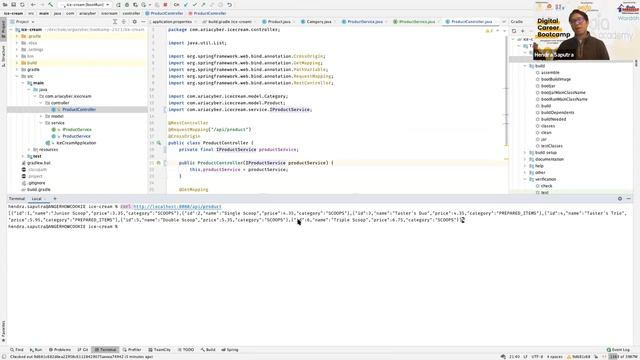Open the file icon in main toolbar
Viewport: 640px width, 360px height.
[4, 5]
